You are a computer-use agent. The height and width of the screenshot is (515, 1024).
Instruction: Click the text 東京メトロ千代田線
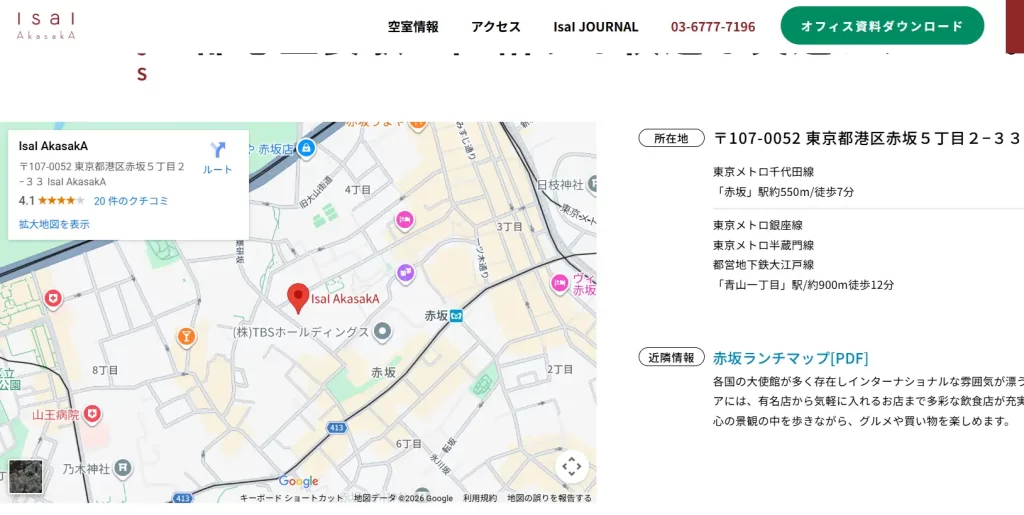[x=763, y=172]
